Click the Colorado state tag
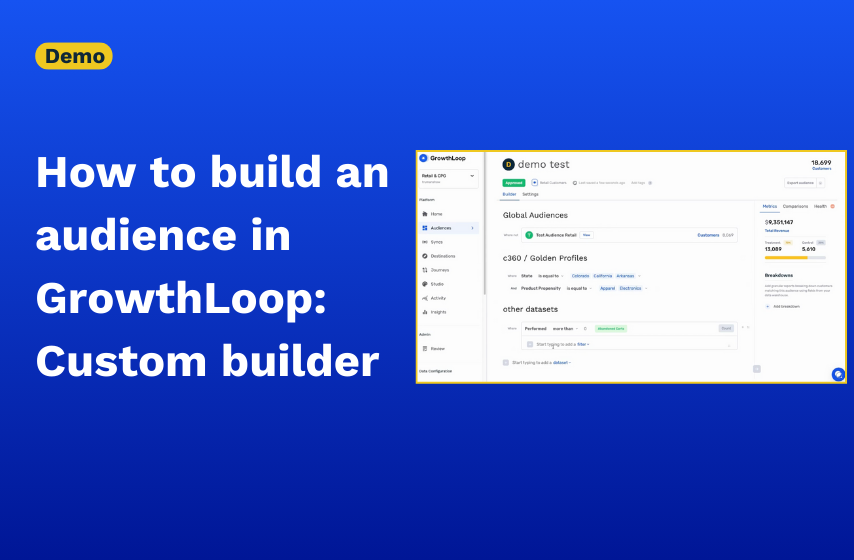Screen dimensions: 854x560 click(580, 276)
